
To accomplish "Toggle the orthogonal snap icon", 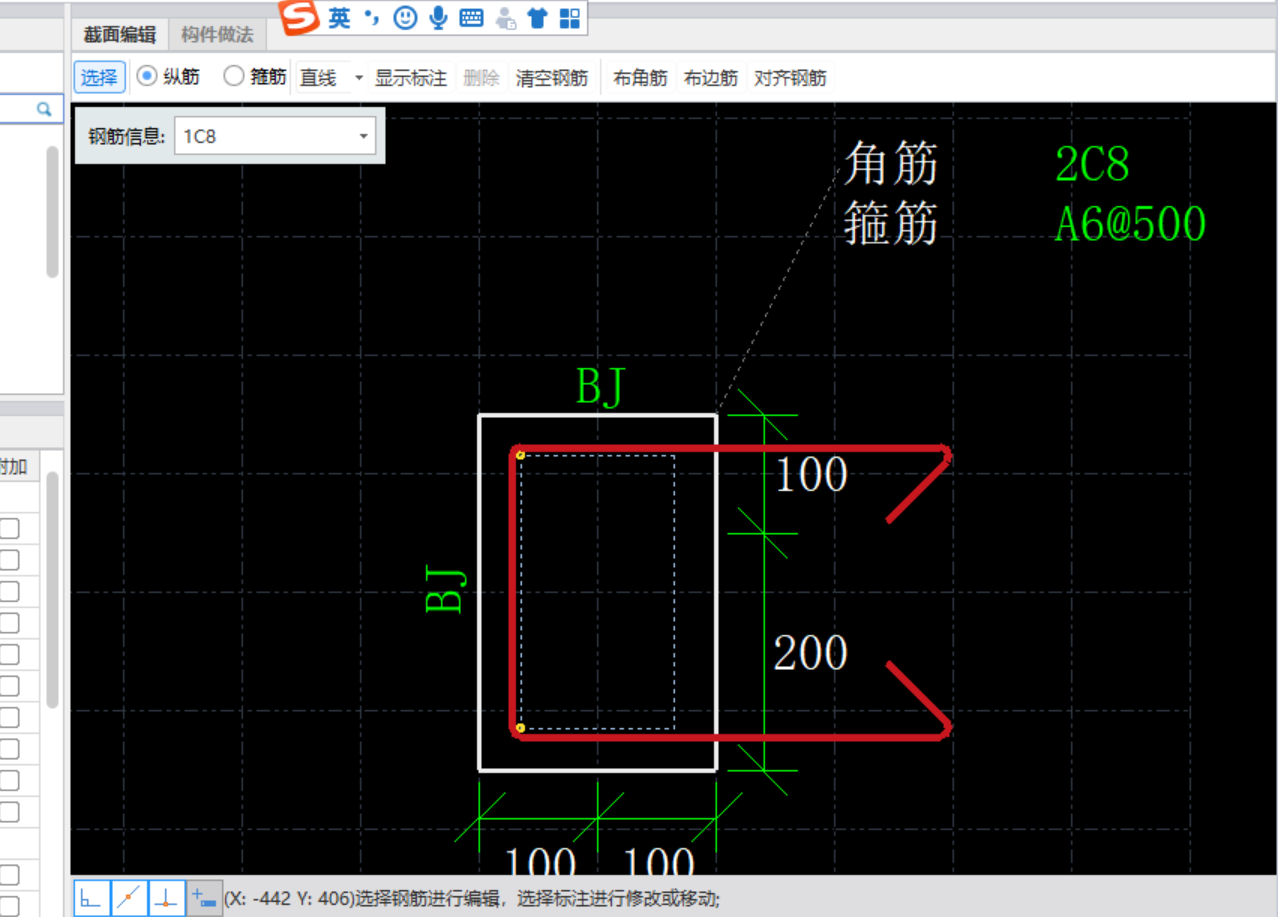I will coord(91,897).
